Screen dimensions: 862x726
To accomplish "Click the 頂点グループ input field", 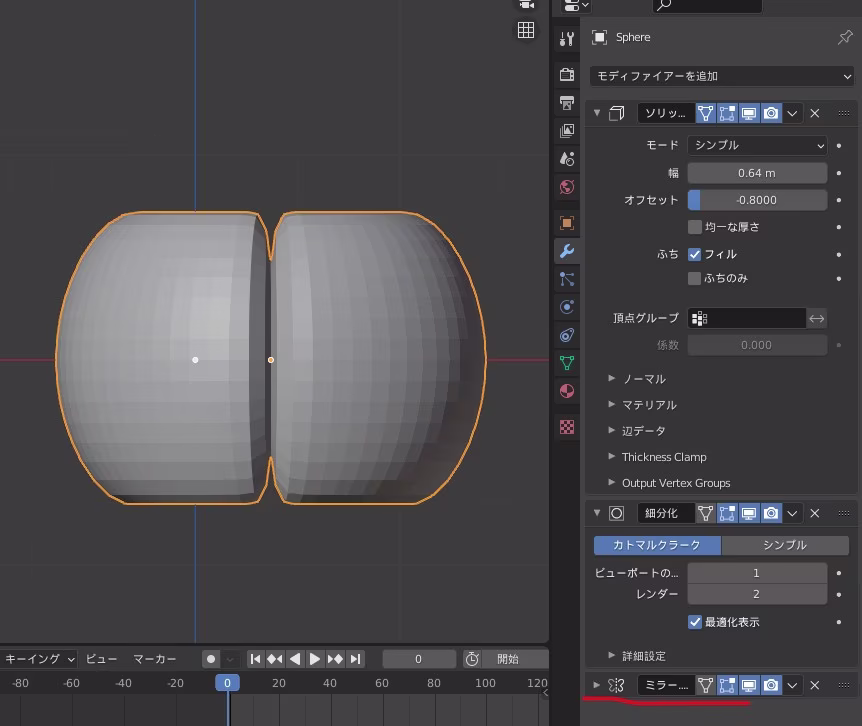I will 747,318.
